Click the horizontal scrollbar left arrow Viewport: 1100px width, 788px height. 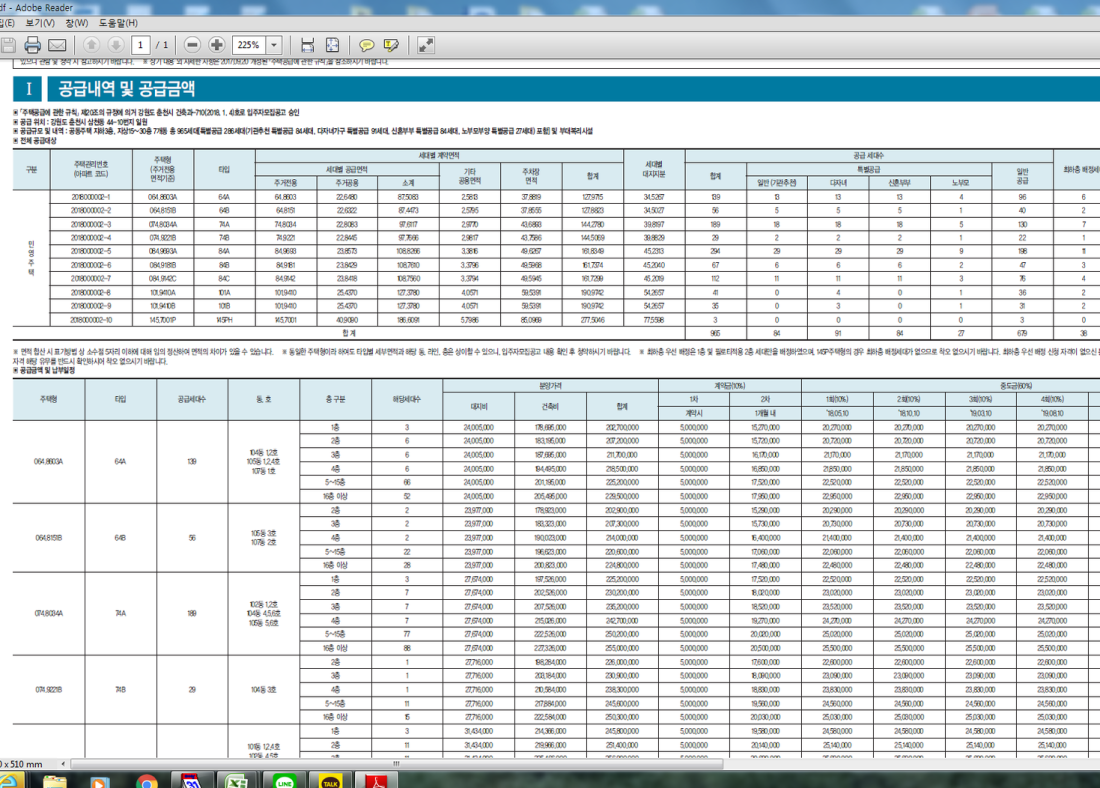coord(63,763)
